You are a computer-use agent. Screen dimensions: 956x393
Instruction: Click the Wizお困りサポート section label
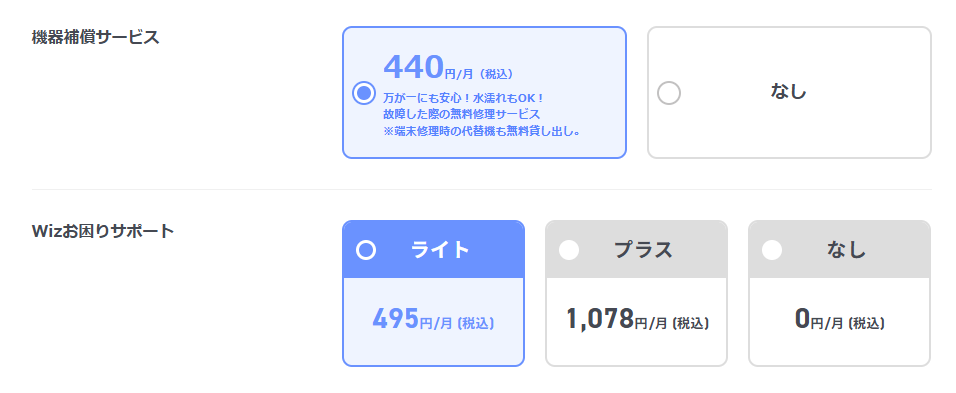(103, 232)
